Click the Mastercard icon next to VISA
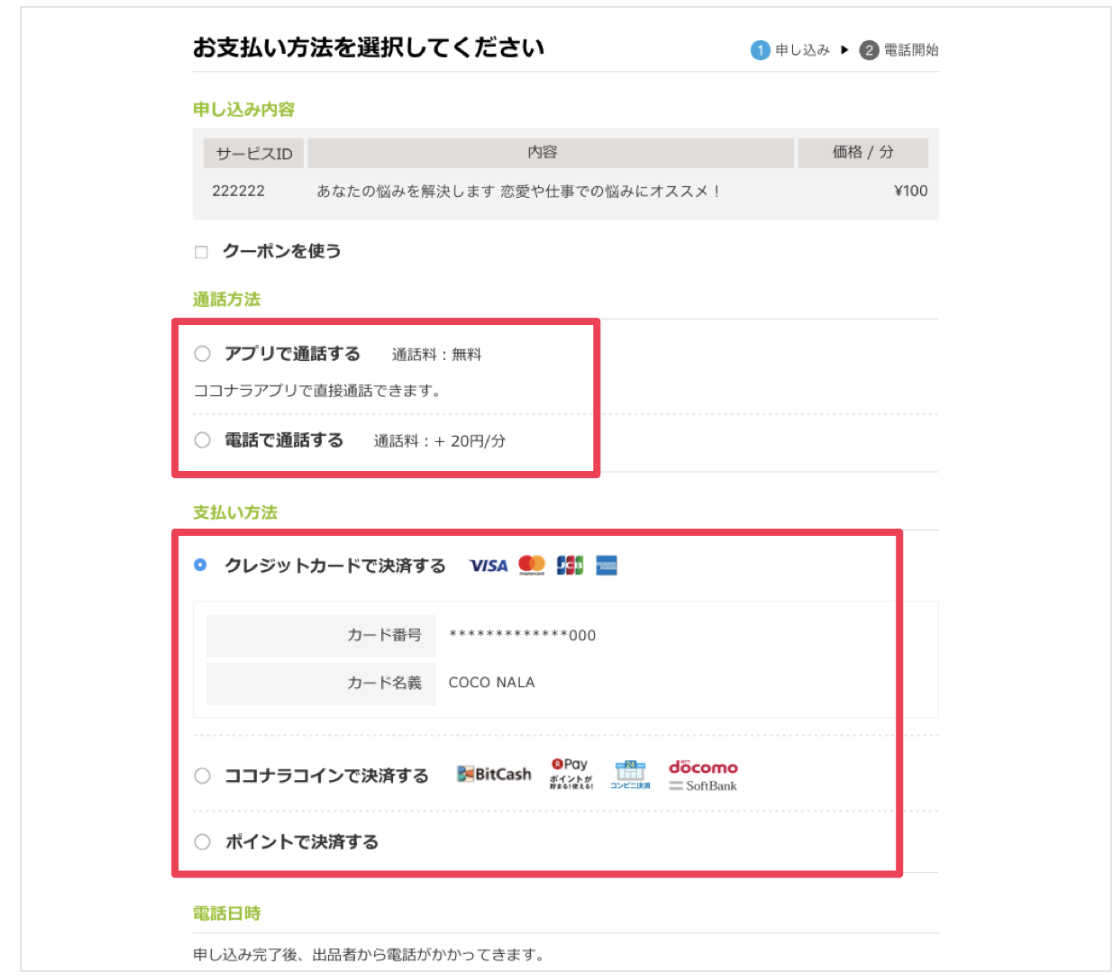The height and width of the screenshot is (980, 1120). [531, 565]
